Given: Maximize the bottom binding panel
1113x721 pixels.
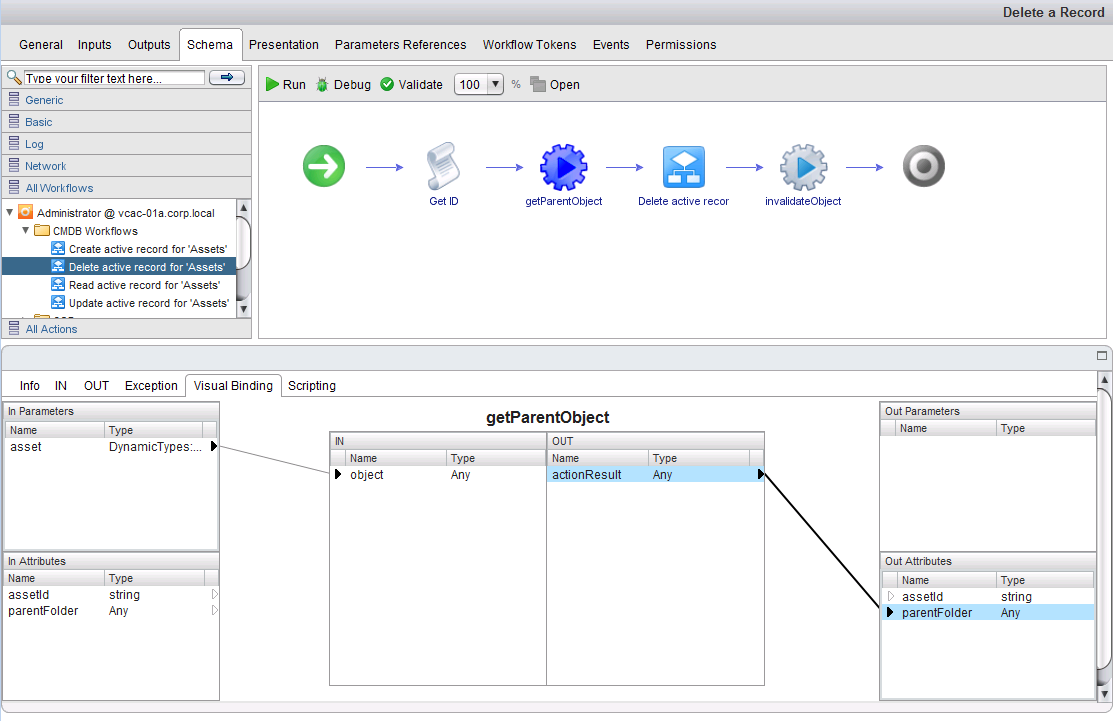Looking at the screenshot, I should tap(1102, 356).
